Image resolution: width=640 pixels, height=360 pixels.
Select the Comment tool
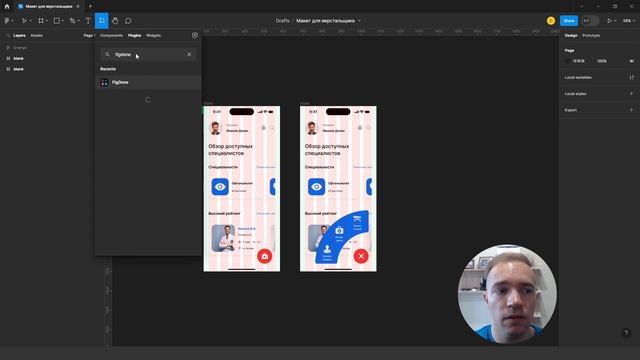click(x=128, y=20)
